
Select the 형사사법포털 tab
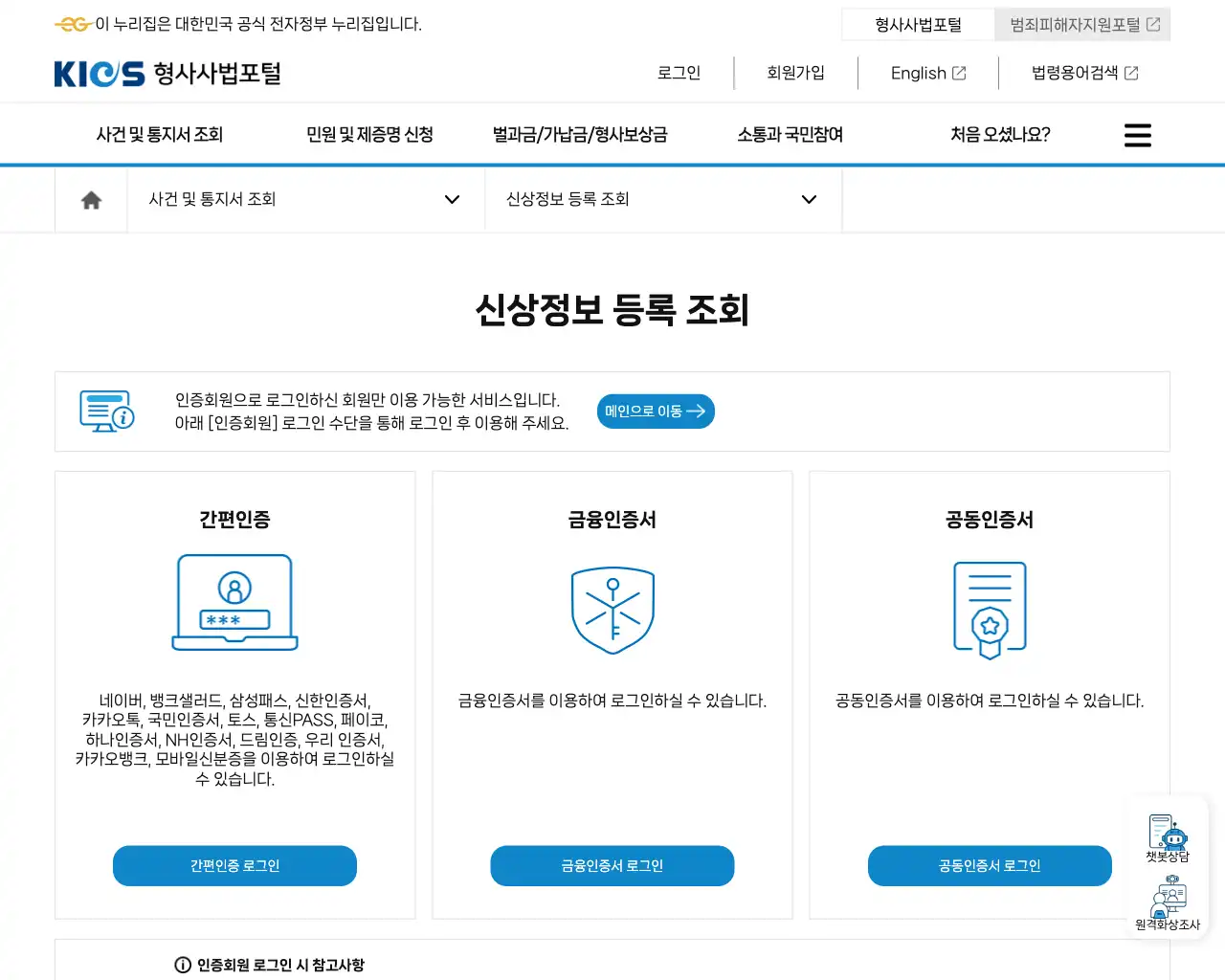[919, 25]
